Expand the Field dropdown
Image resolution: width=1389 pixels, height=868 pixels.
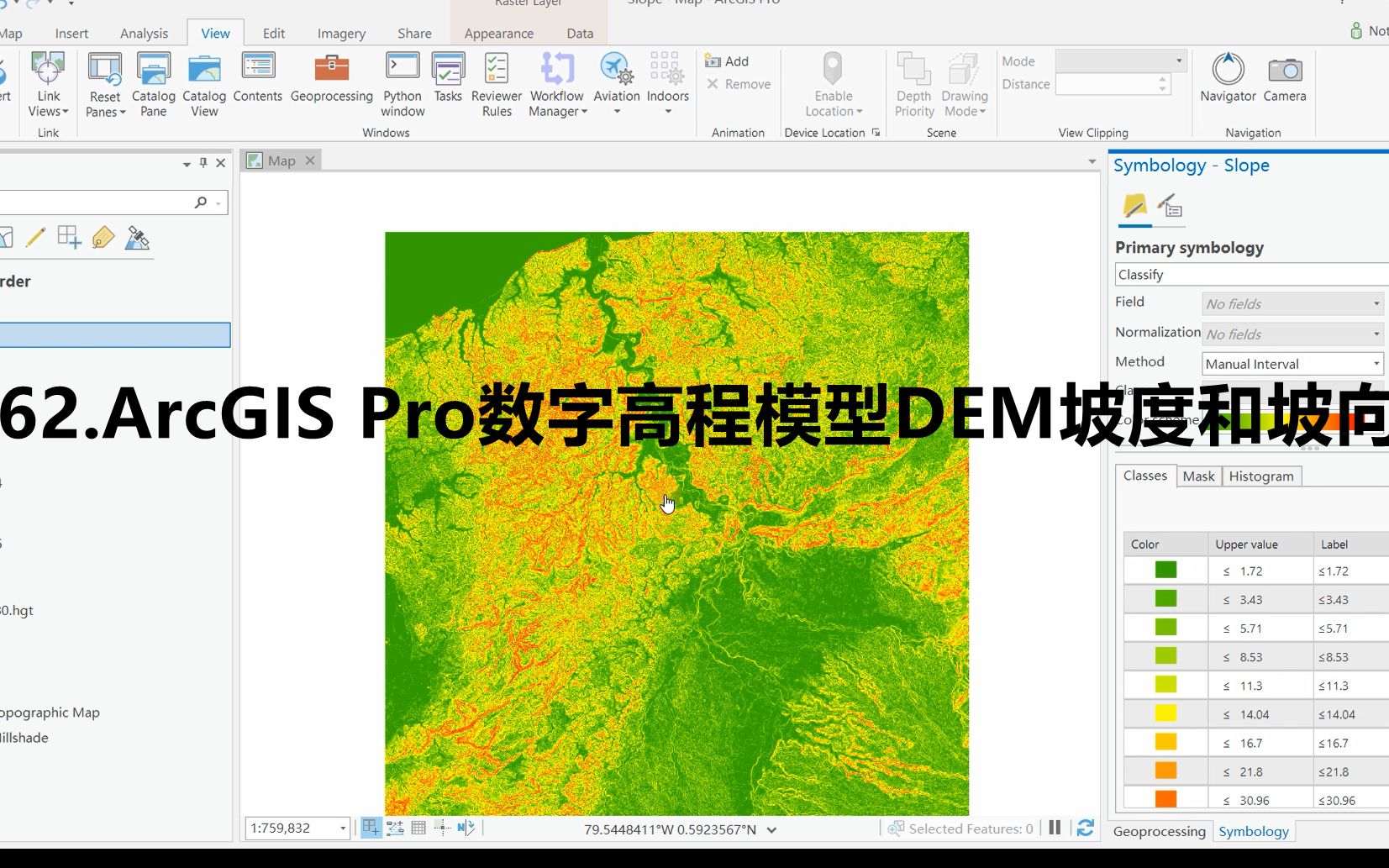pyautogui.click(x=1292, y=304)
